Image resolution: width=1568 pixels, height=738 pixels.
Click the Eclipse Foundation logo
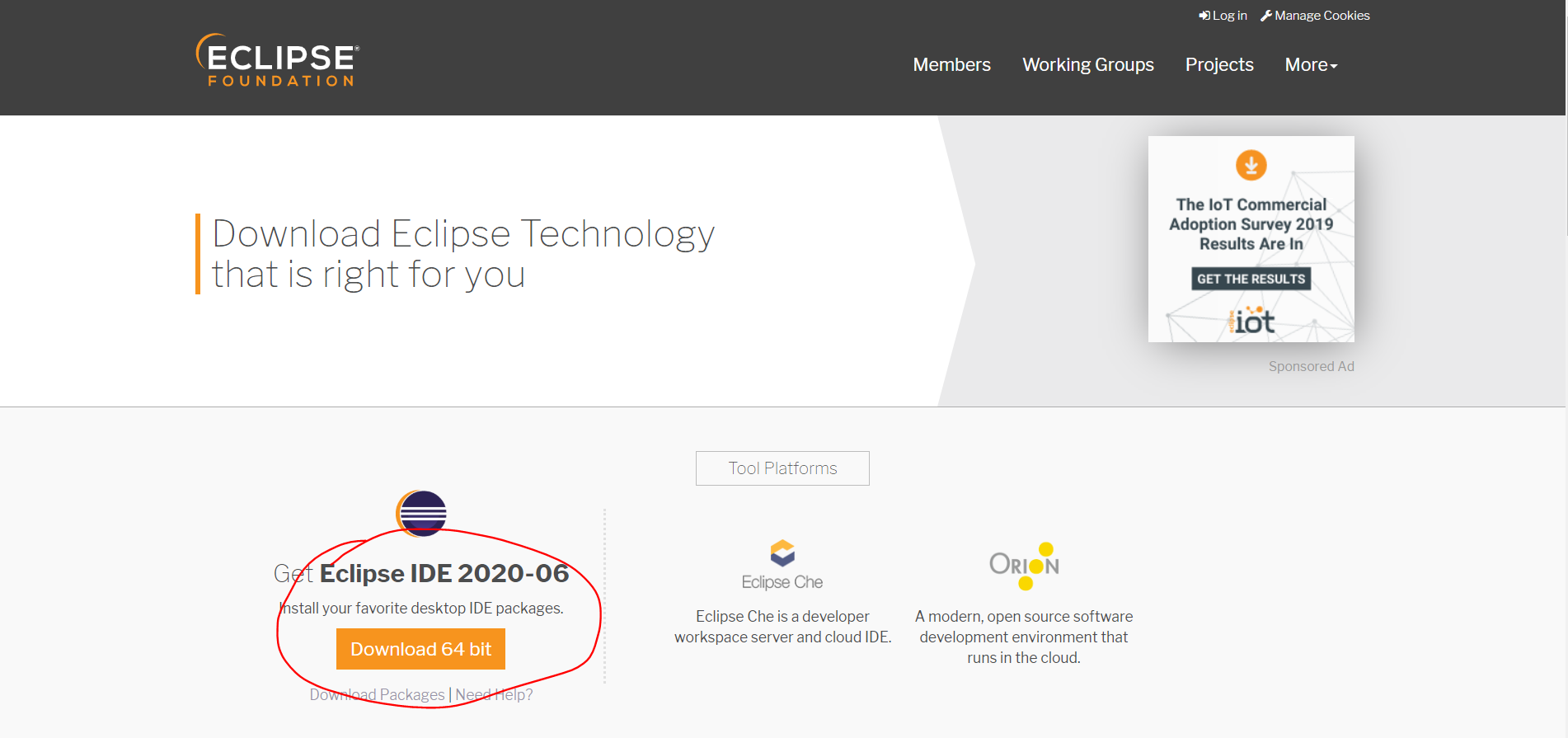278,60
